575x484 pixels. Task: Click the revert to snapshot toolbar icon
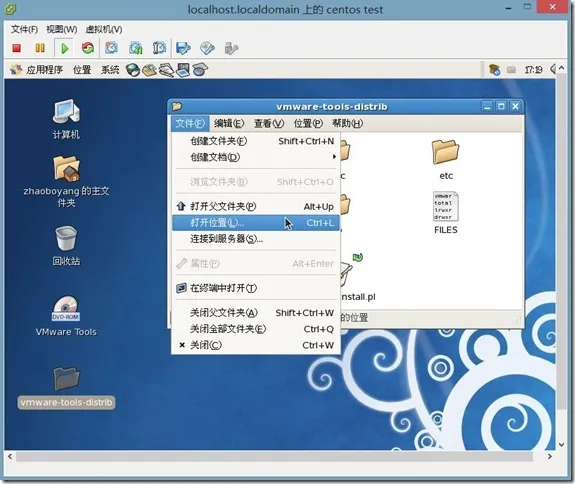click(x=136, y=48)
